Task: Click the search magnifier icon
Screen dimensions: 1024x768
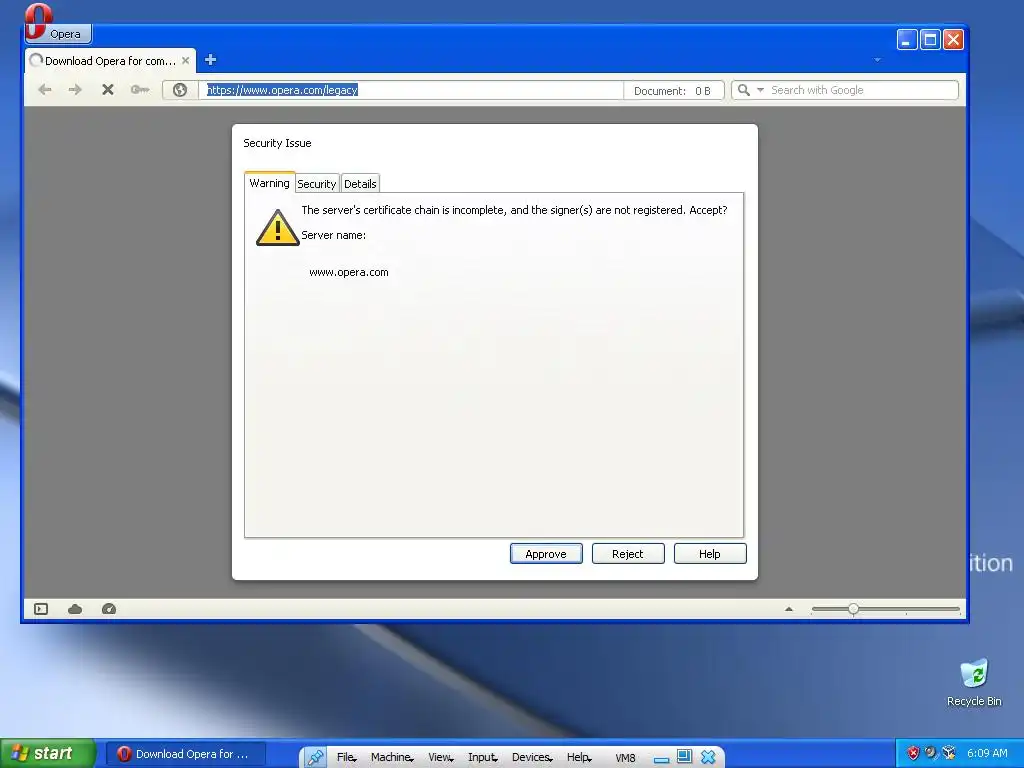Action: [743, 89]
